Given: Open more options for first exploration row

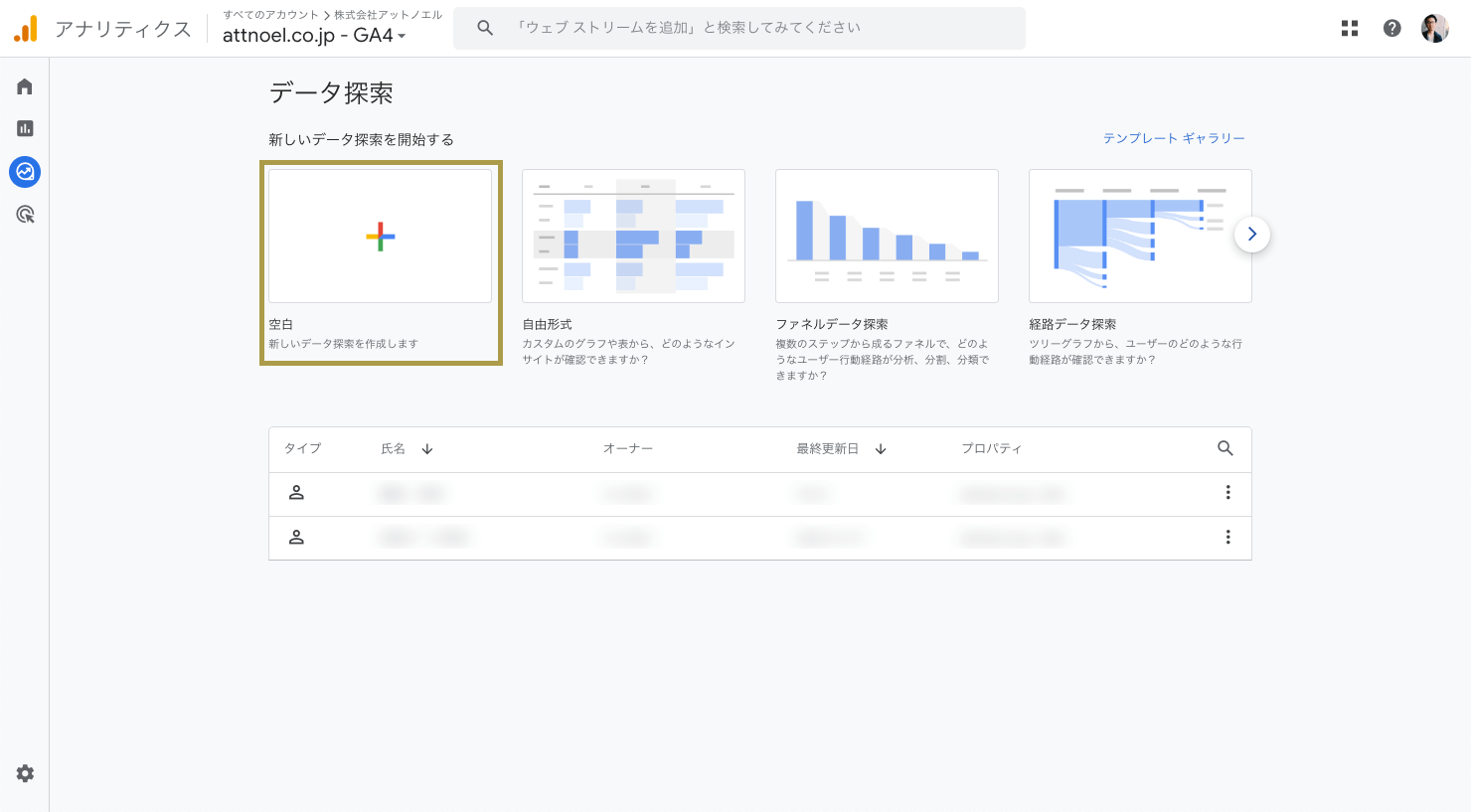Looking at the screenshot, I should pyautogui.click(x=1227, y=493).
